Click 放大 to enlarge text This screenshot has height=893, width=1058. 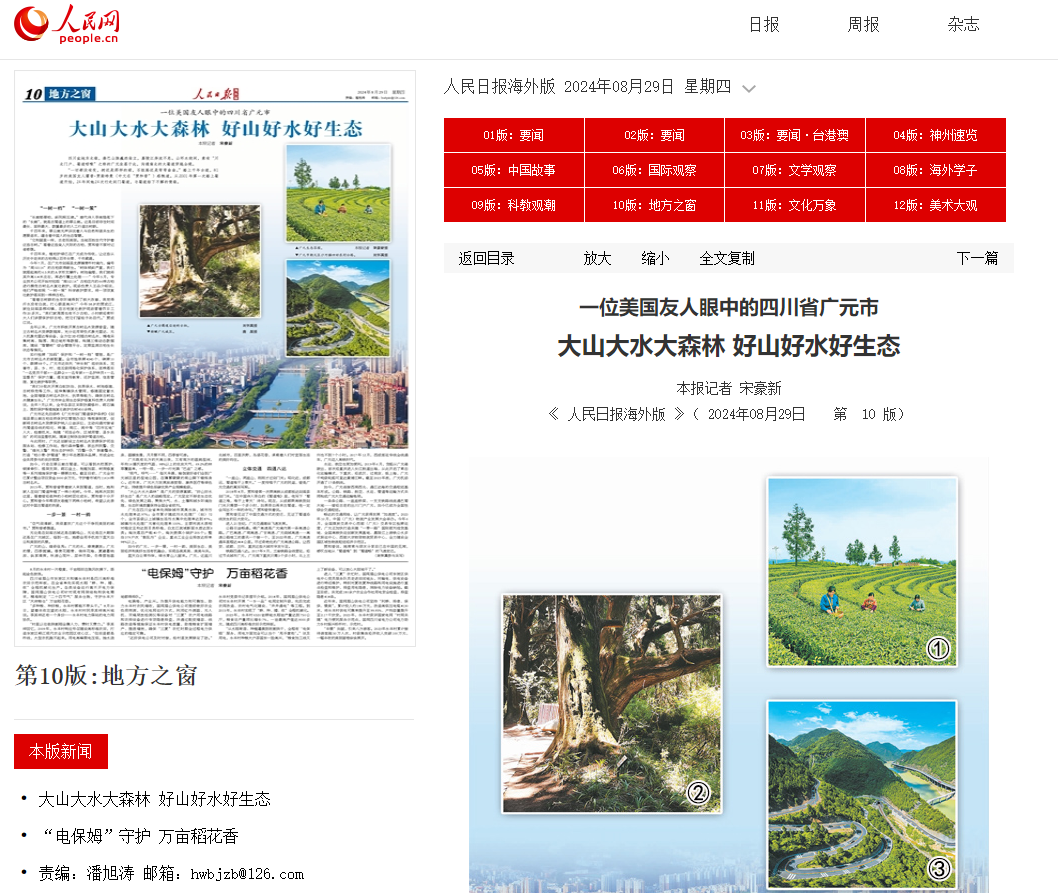(x=597, y=259)
